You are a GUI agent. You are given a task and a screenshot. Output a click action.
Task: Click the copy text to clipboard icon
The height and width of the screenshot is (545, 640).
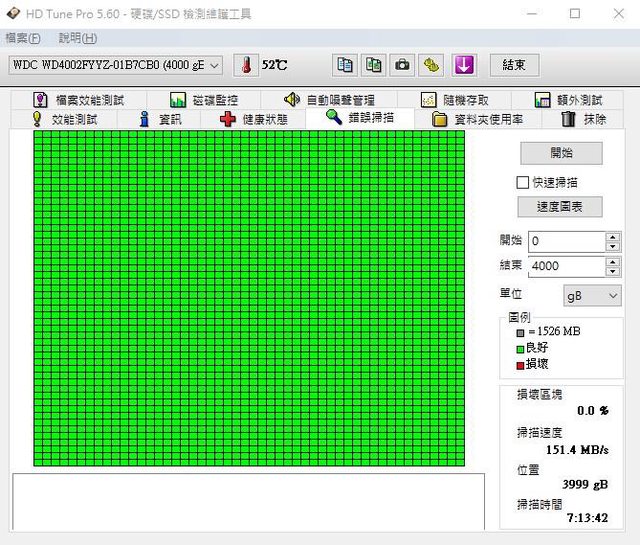point(345,65)
